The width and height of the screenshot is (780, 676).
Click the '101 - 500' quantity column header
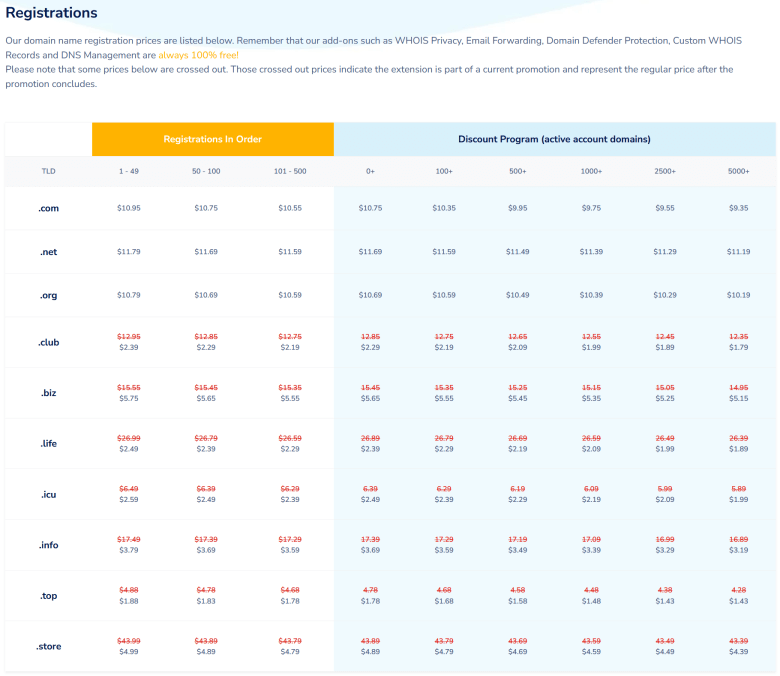[x=290, y=171]
